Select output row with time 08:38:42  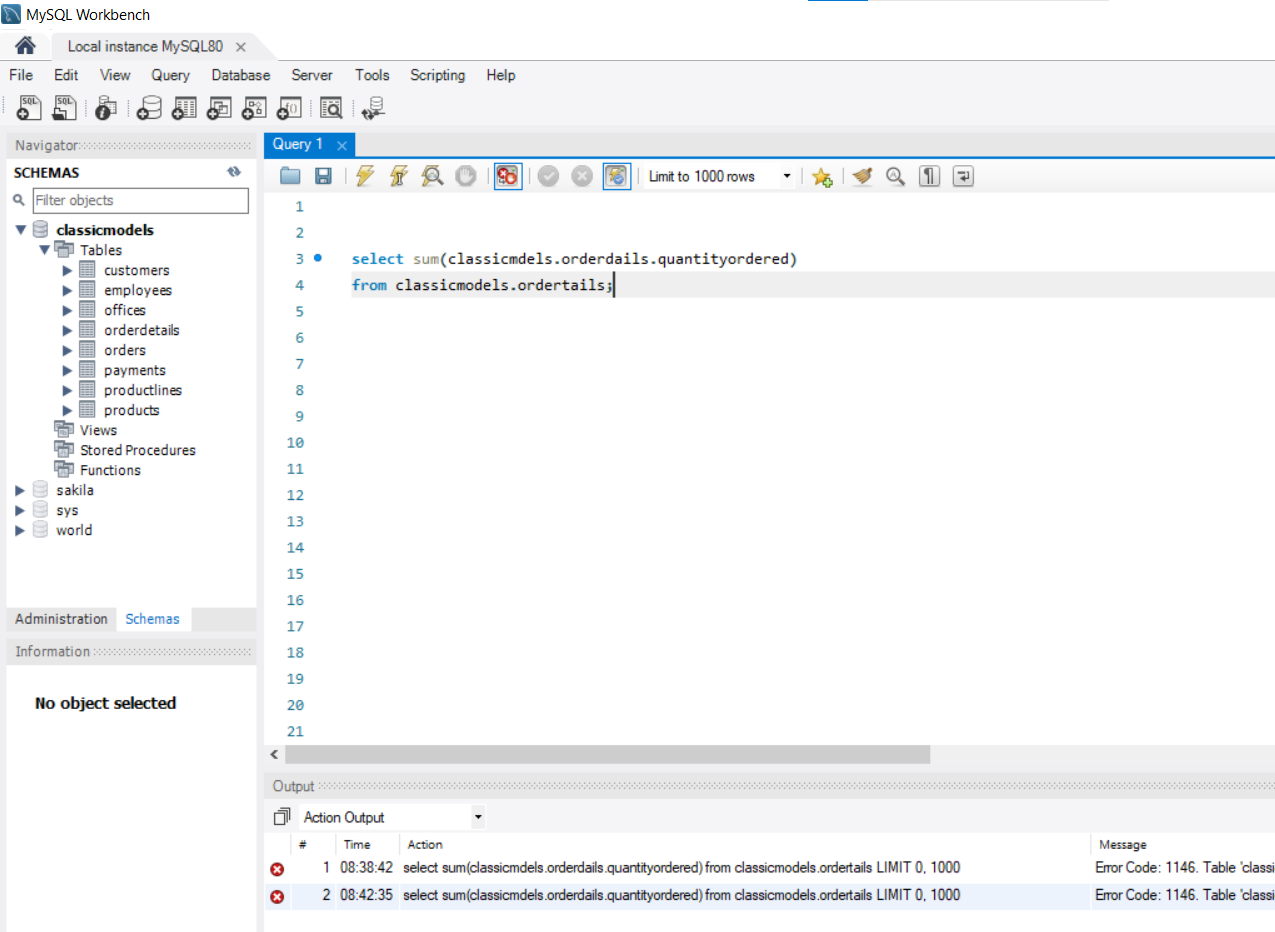(770, 868)
